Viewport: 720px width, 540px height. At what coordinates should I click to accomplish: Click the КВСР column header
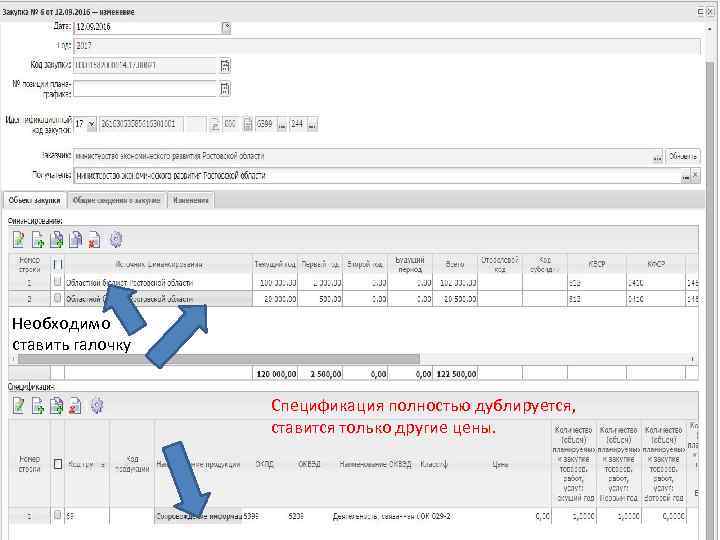pyautogui.click(x=597, y=265)
